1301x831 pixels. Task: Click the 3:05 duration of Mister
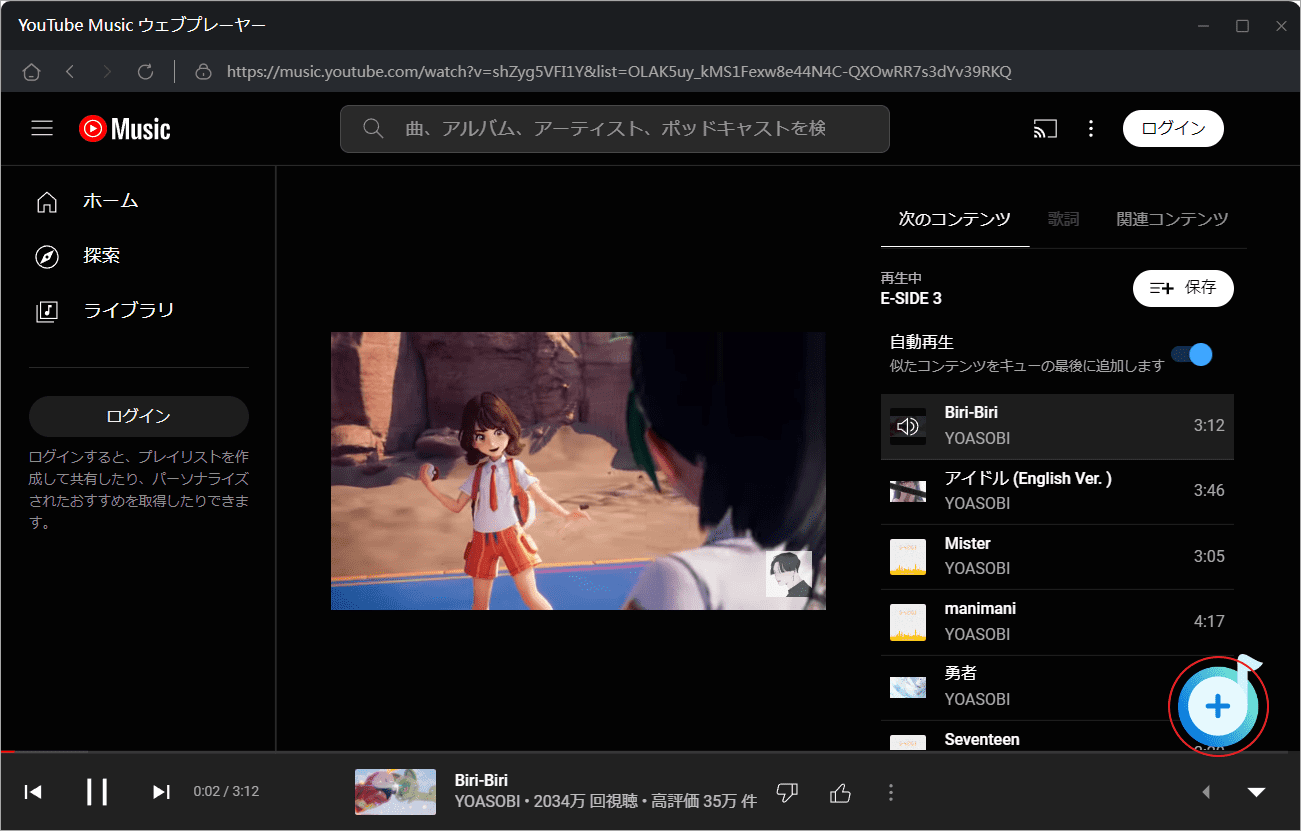coord(1209,556)
